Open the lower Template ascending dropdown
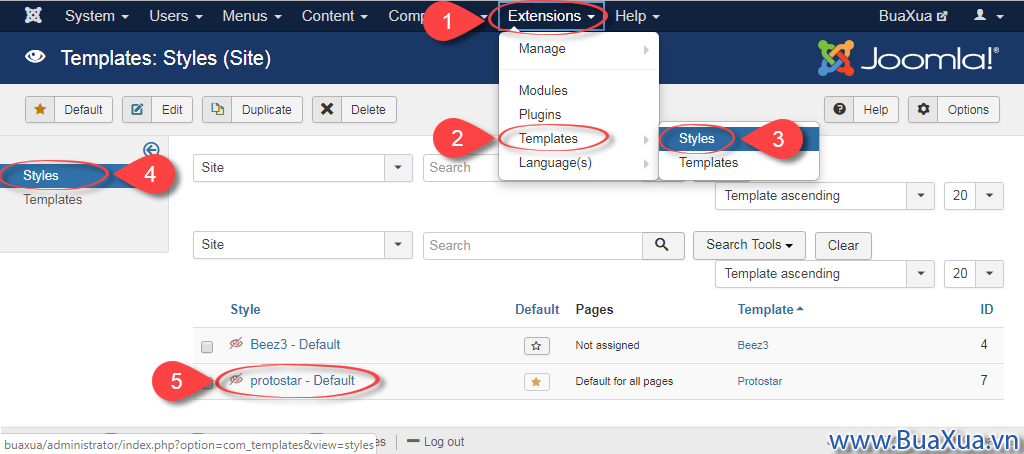Image resolution: width=1024 pixels, height=454 pixels. [x=824, y=274]
